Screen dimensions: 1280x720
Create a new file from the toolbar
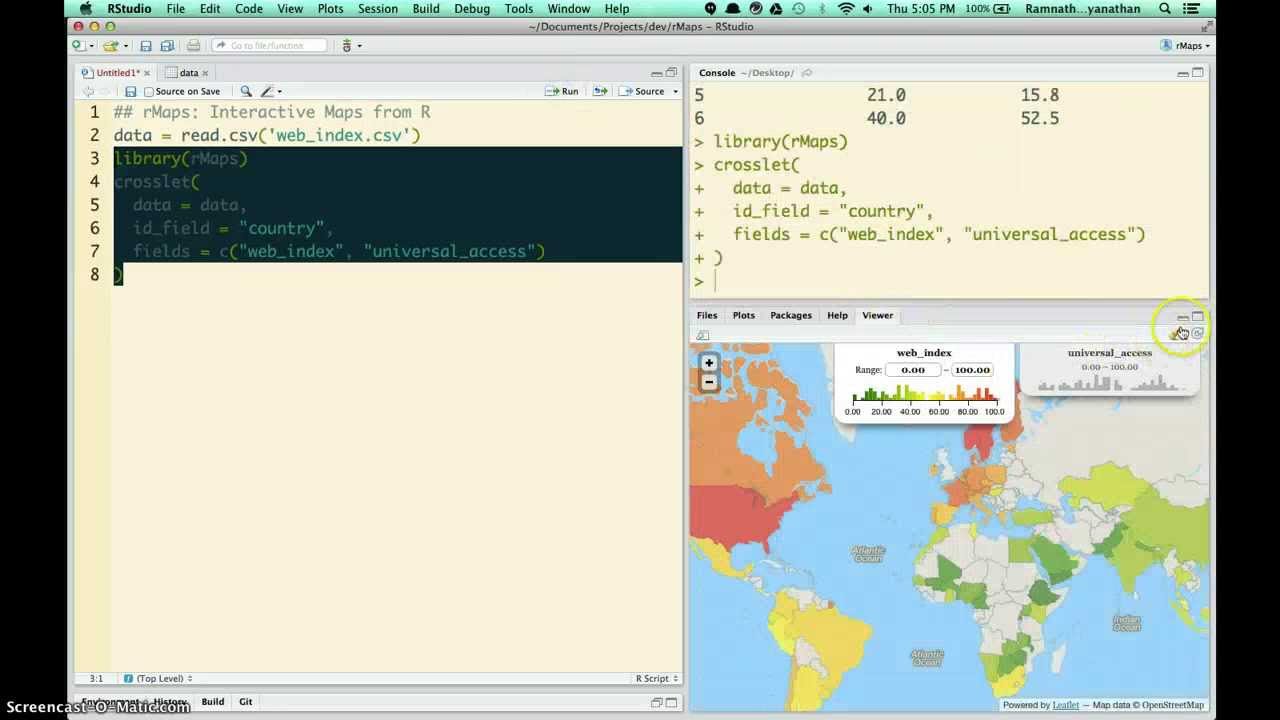[x=77, y=46]
